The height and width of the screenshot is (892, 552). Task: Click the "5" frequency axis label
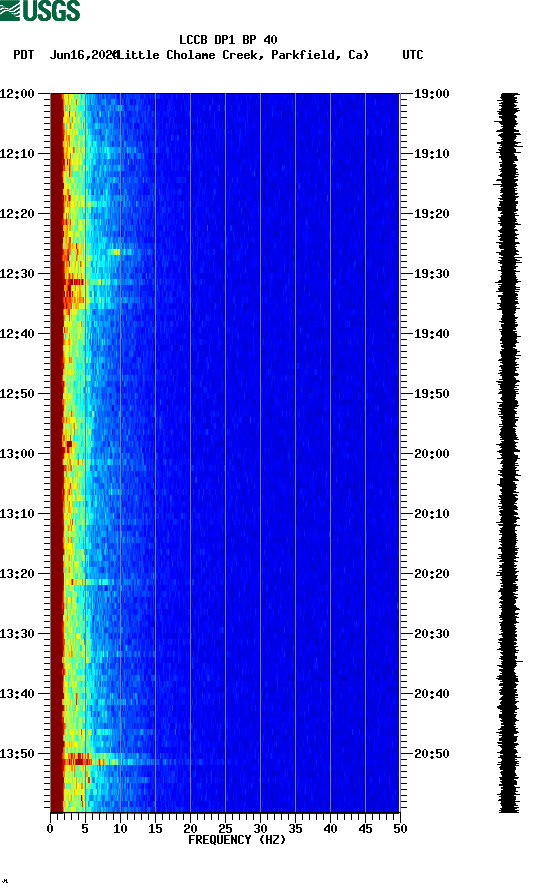85,829
